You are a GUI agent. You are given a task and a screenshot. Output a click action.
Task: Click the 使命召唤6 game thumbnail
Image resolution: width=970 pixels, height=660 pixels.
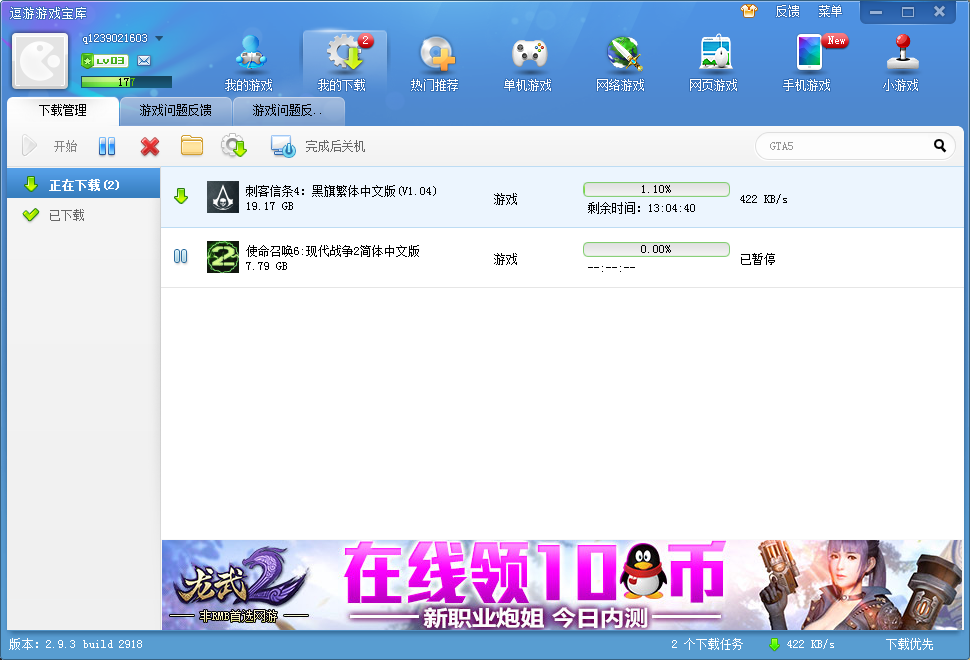tap(223, 257)
